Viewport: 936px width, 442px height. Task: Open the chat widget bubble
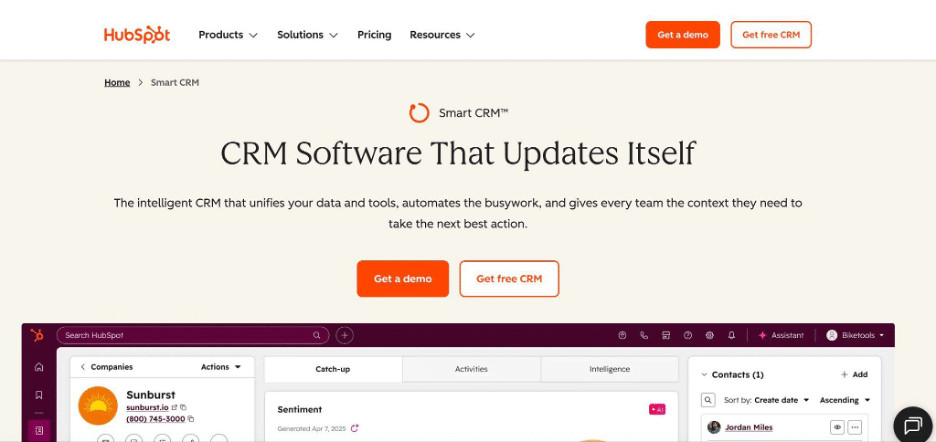click(x=913, y=425)
